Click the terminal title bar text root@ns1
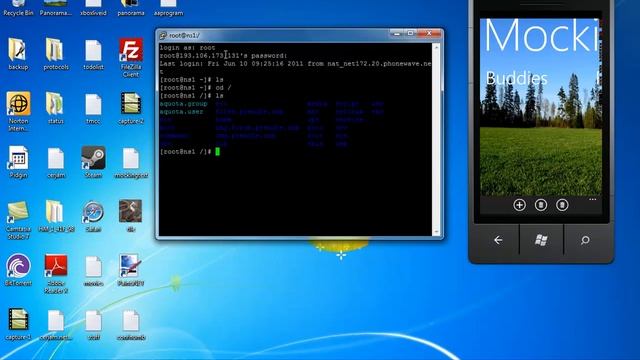The width and height of the screenshot is (640, 360). (x=184, y=36)
